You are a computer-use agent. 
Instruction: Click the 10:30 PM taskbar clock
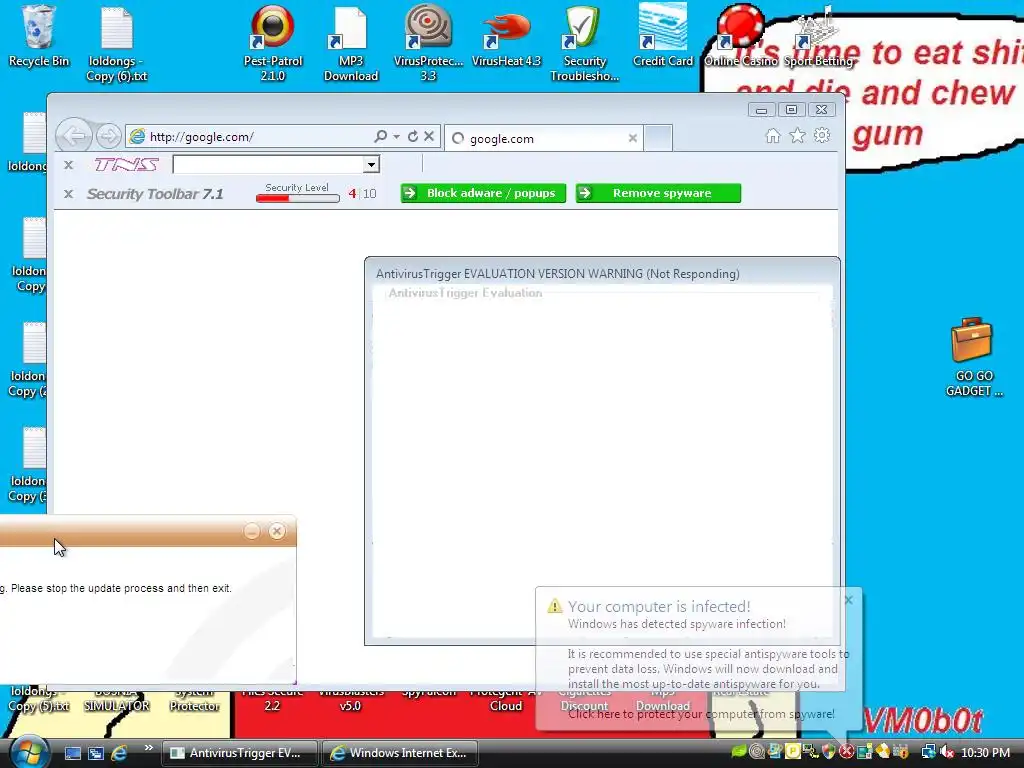pos(985,753)
